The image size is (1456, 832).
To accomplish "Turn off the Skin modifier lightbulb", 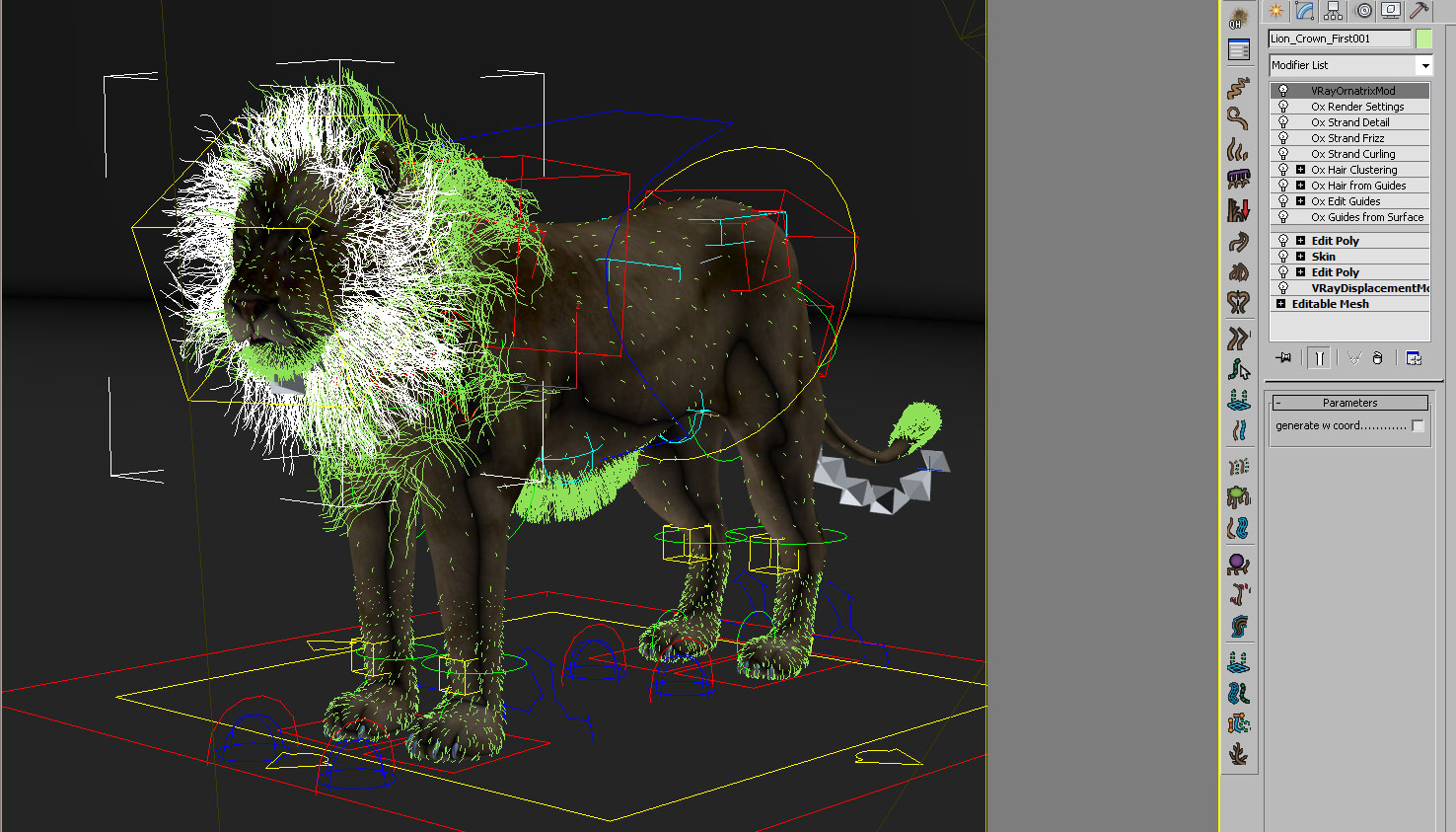I will [1283, 257].
